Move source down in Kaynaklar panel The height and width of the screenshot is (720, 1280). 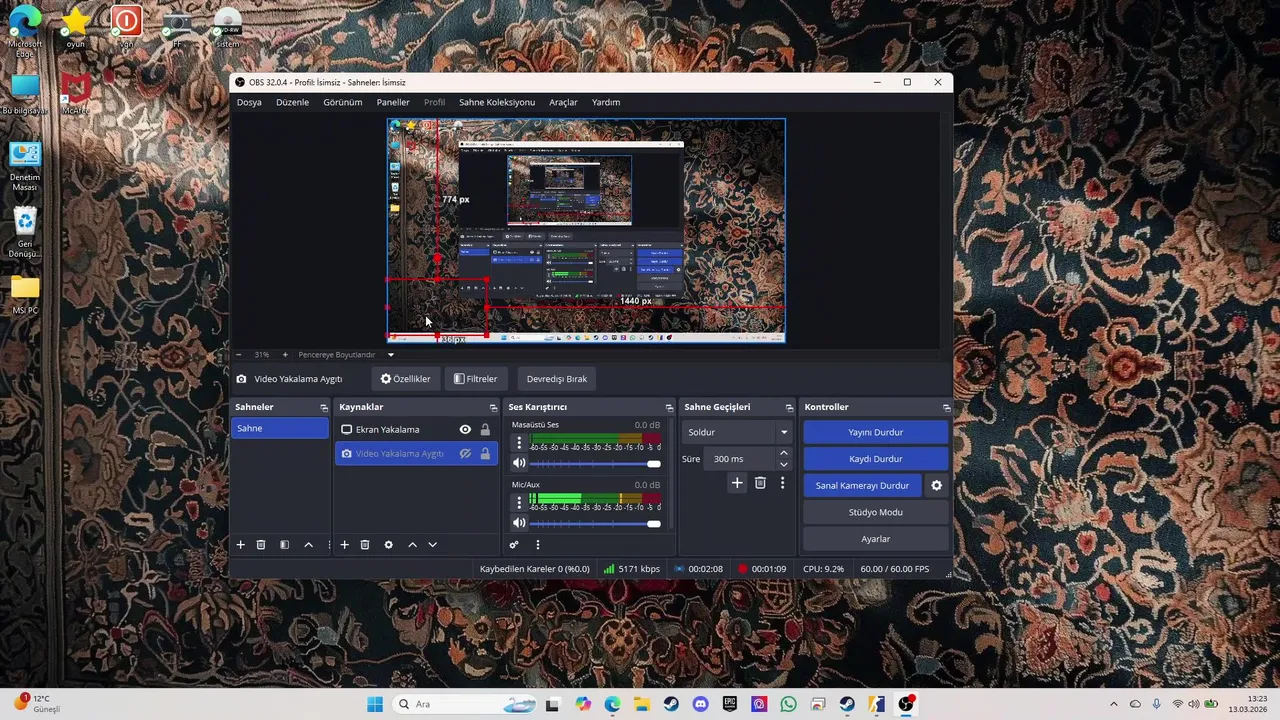click(x=432, y=545)
